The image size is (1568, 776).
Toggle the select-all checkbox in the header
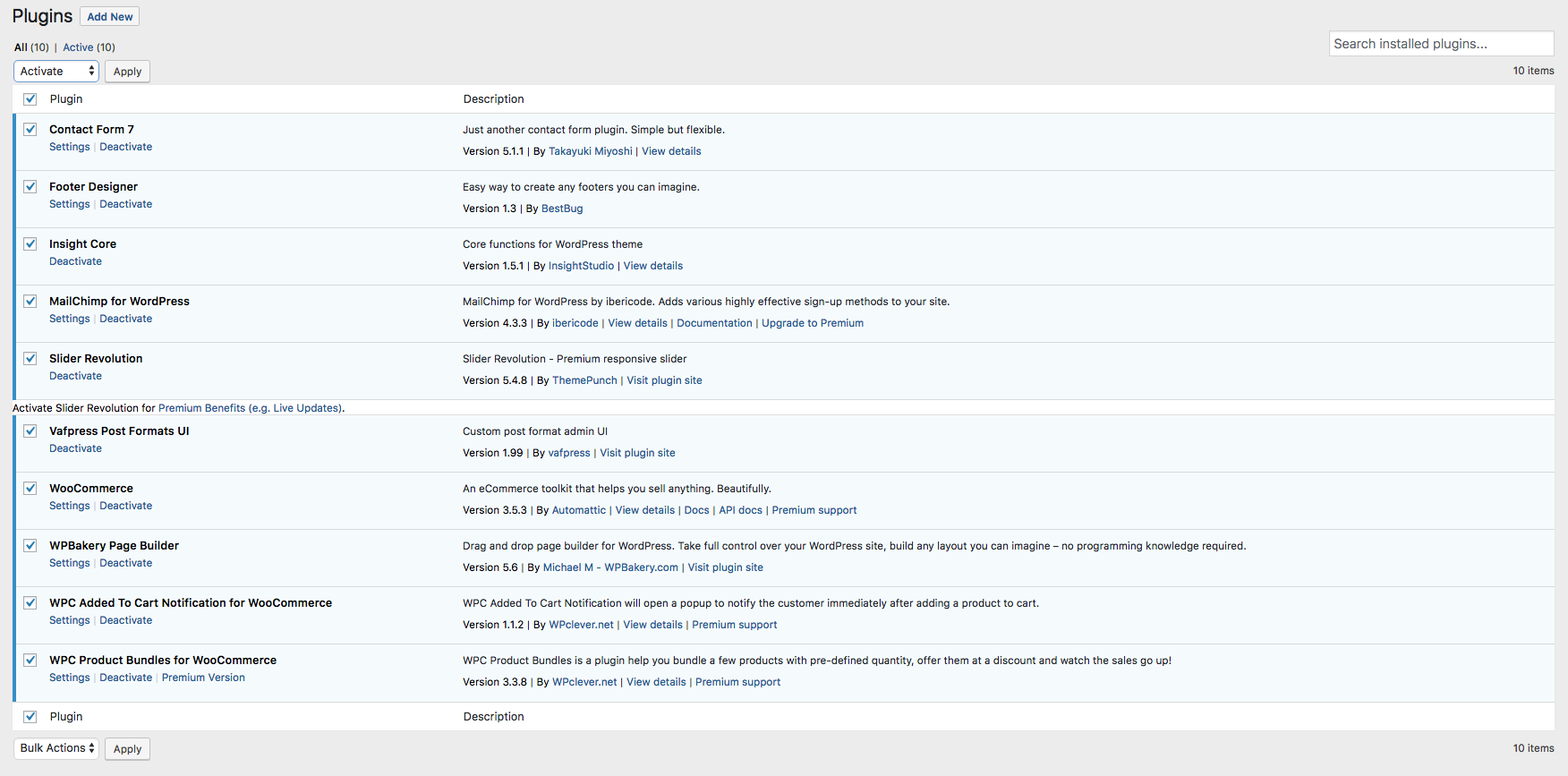(x=30, y=99)
